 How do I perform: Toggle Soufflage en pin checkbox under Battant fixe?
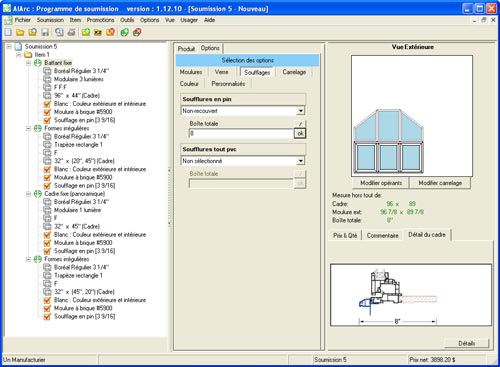click(47, 120)
